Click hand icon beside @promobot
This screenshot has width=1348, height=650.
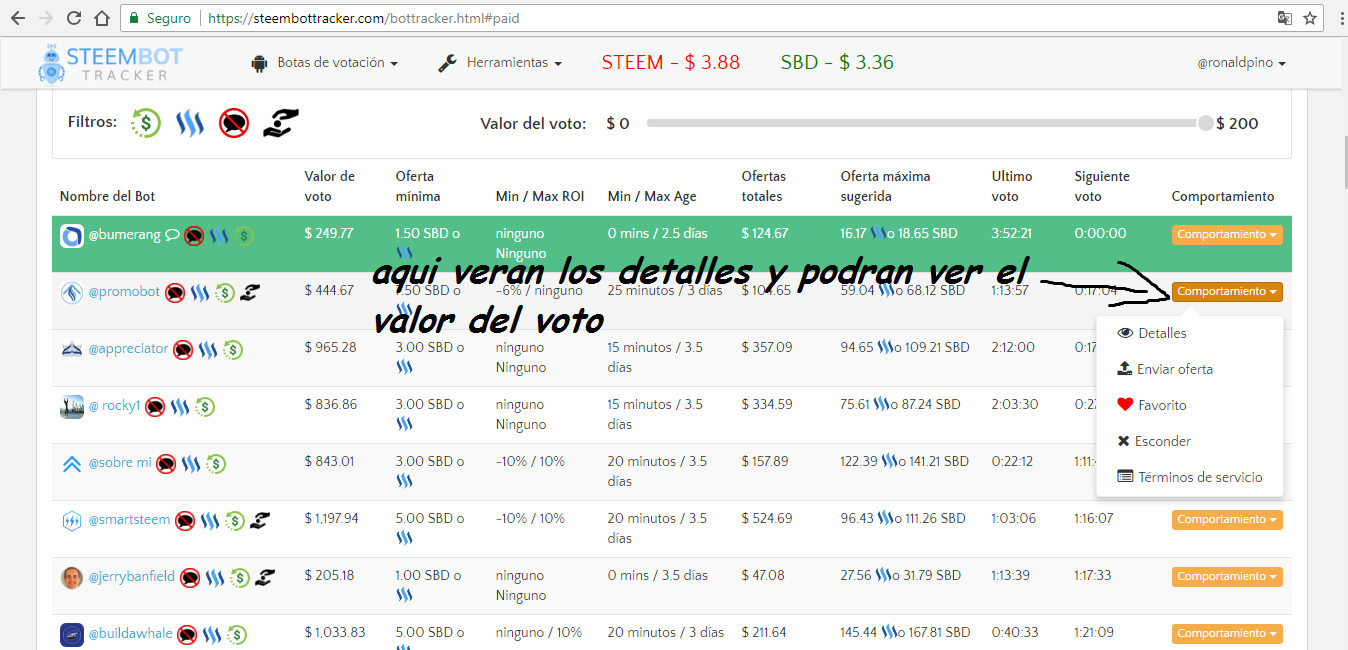pos(250,292)
